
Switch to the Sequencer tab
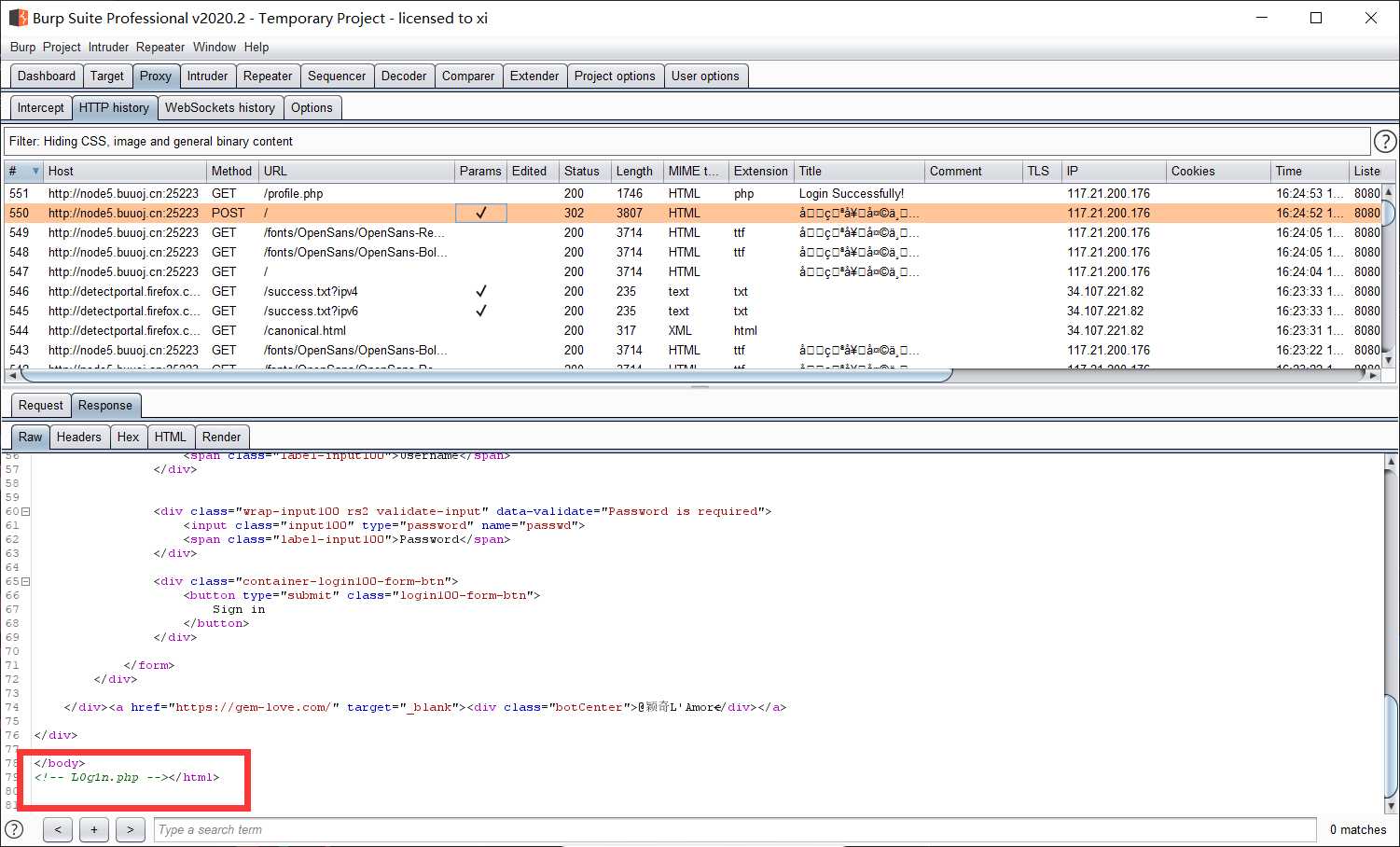click(337, 76)
